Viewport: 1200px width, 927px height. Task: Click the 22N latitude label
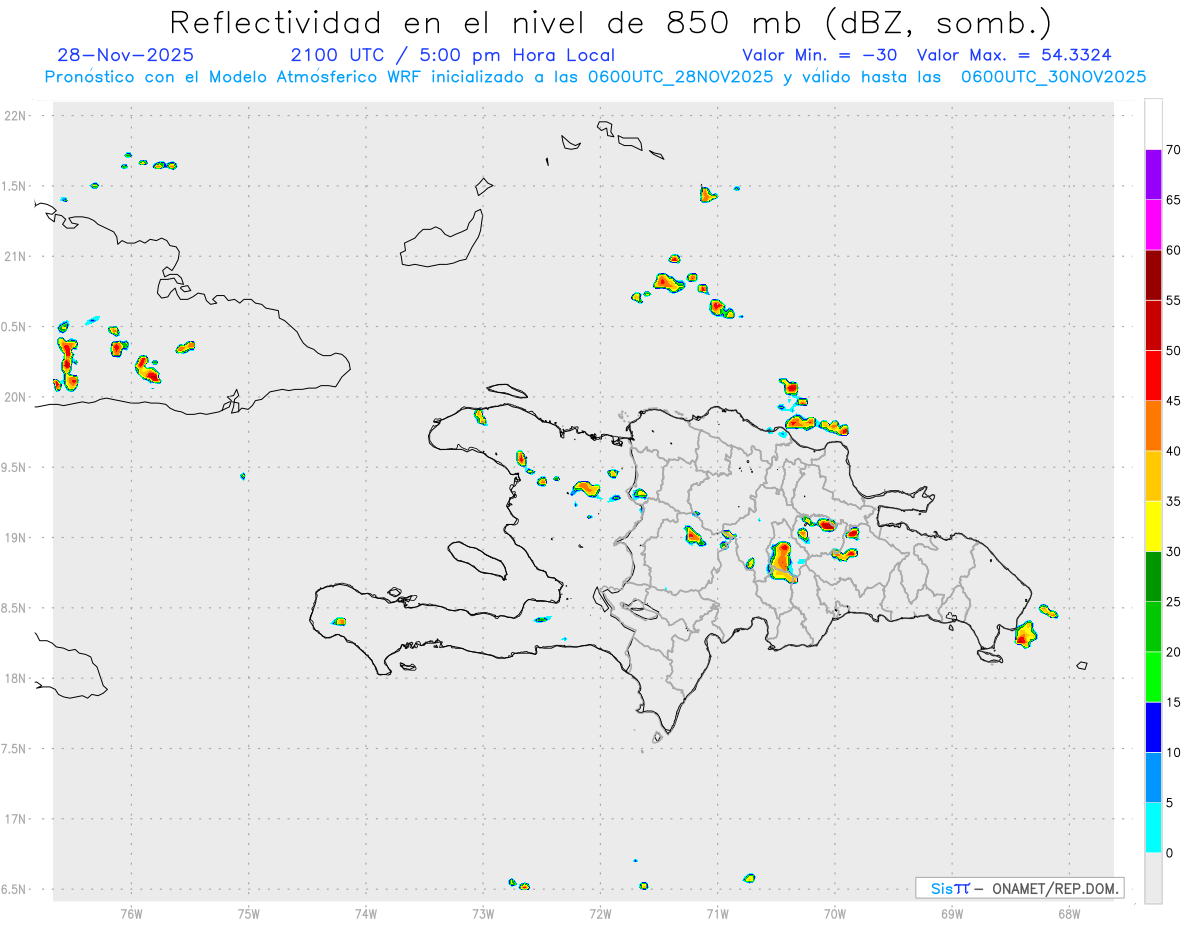click(17, 115)
